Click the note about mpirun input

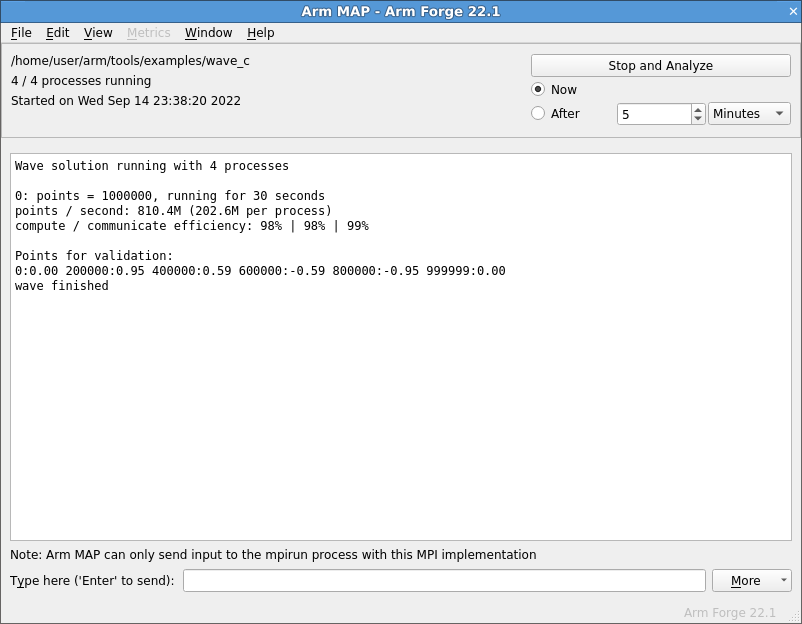[273, 554]
